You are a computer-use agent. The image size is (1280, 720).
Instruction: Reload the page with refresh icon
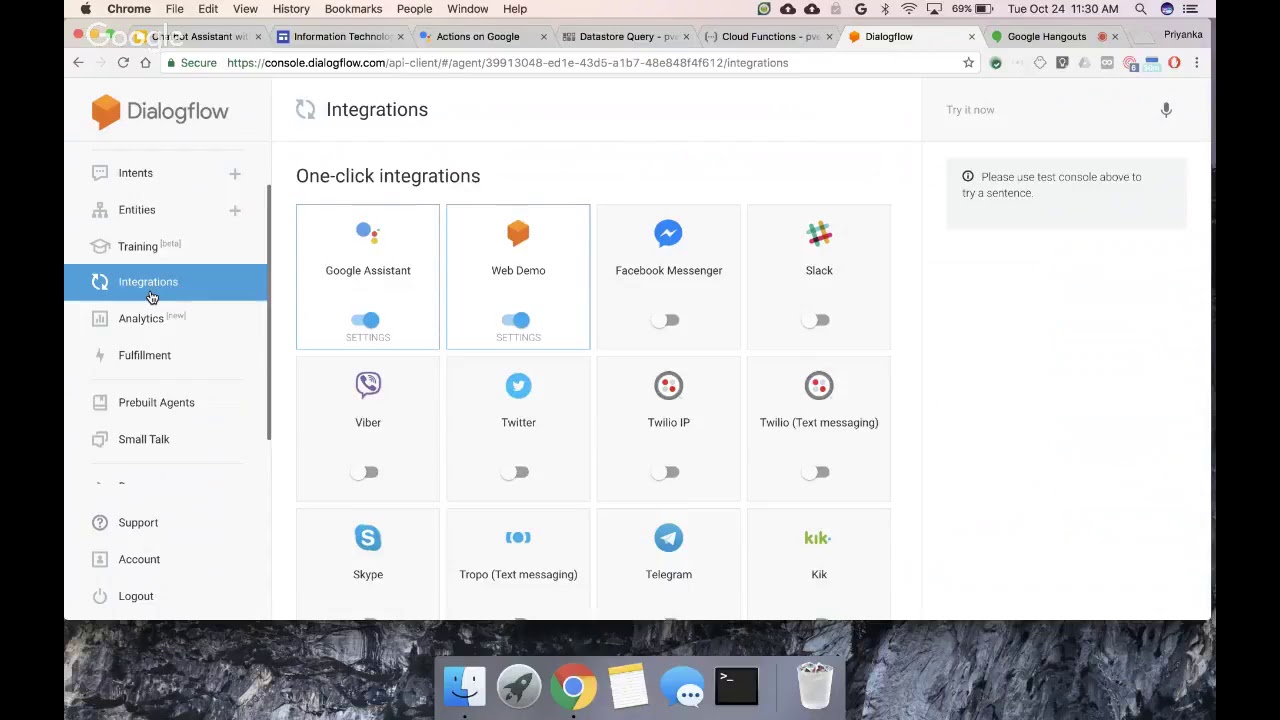[x=123, y=62]
